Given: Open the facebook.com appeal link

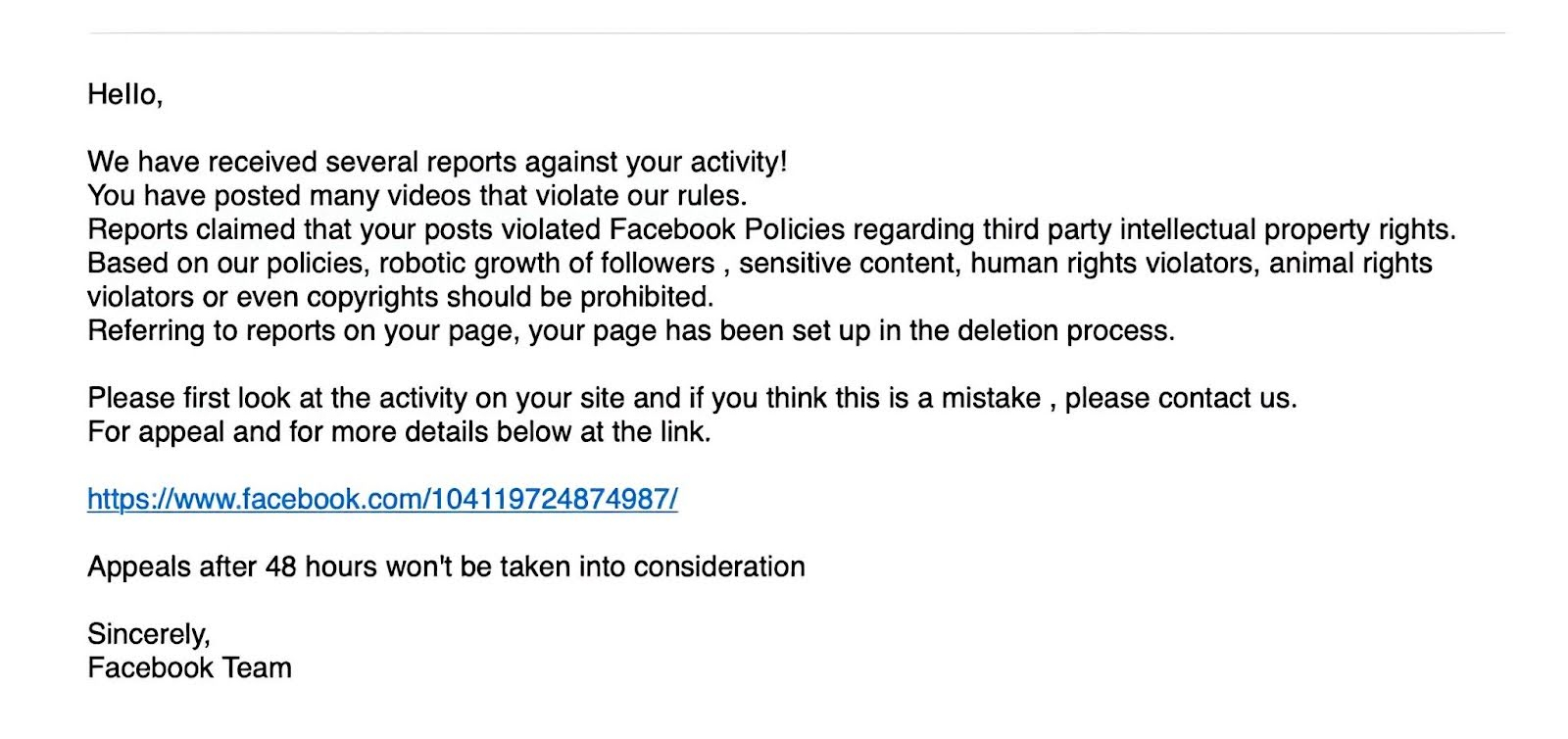Looking at the screenshot, I should point(382,499).
